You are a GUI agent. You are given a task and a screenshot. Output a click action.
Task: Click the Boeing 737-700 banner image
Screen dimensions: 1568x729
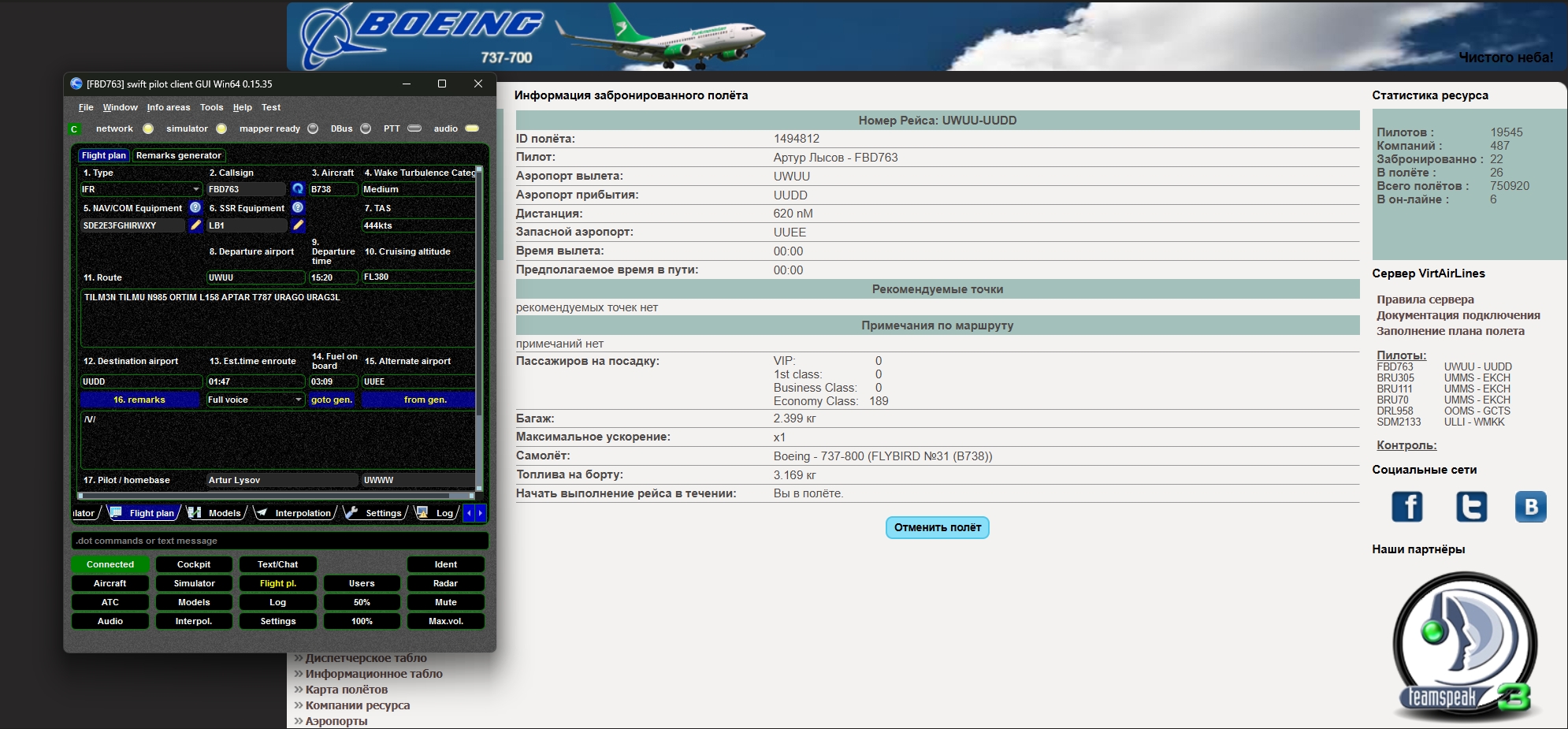tap(927, 36)
